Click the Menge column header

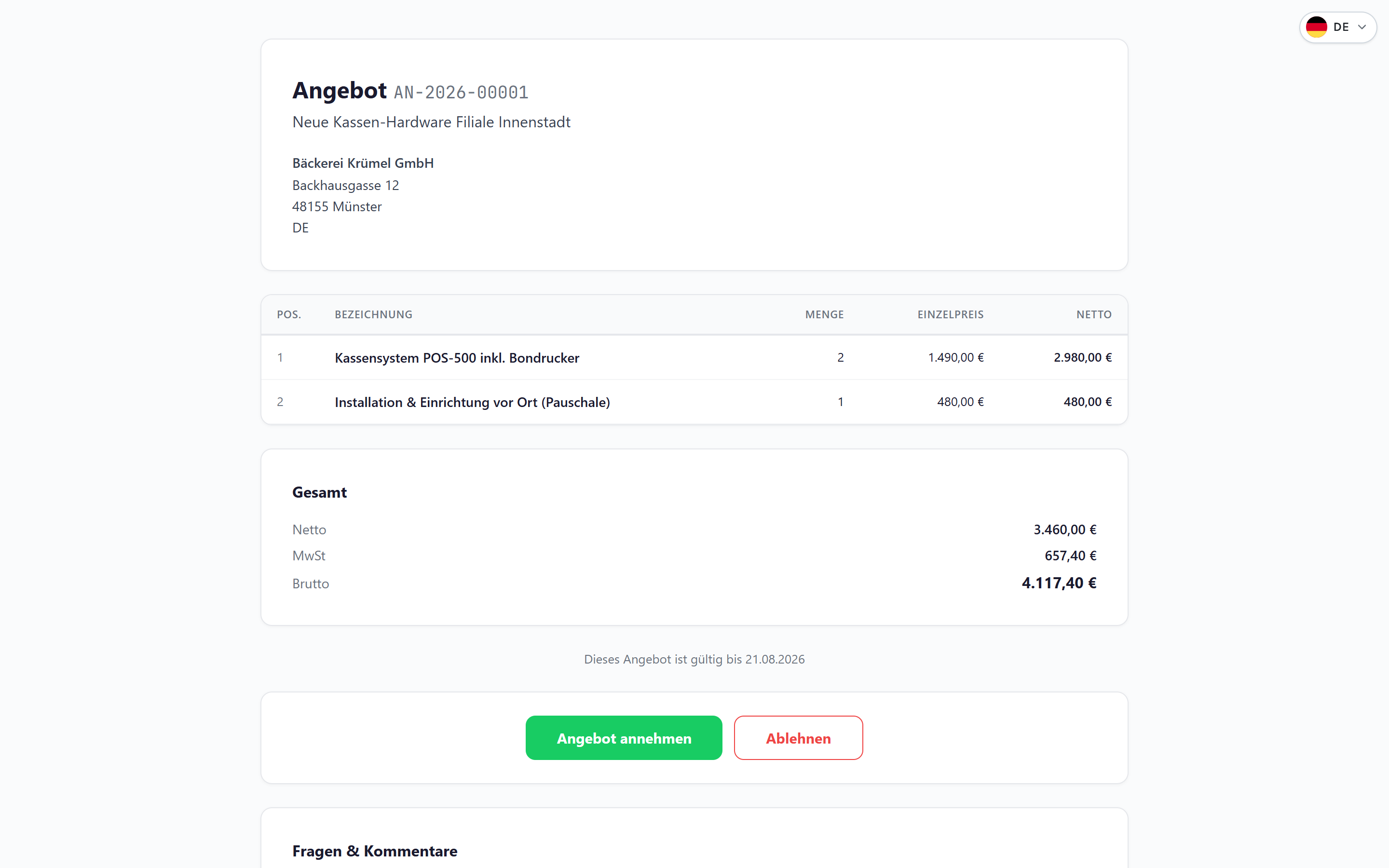(824, 314)
